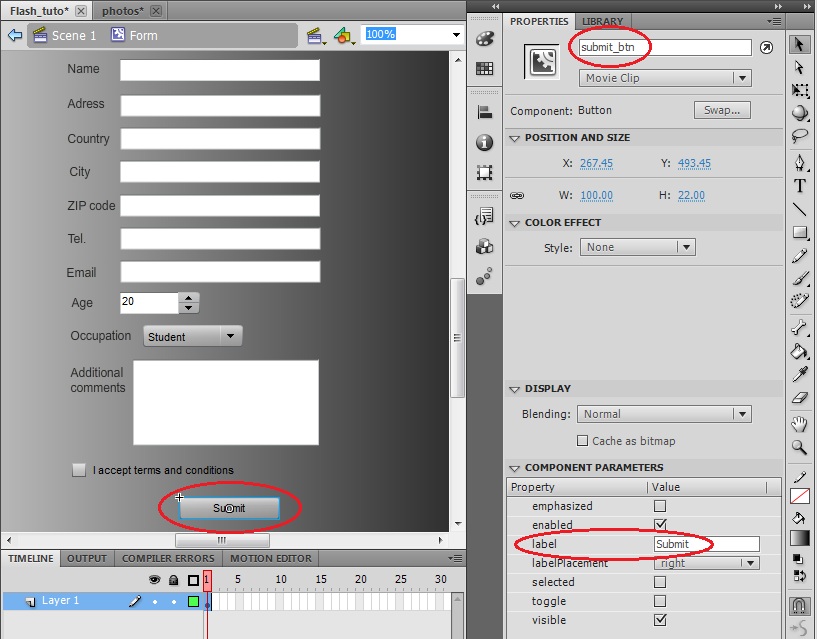Enable Cache as bitmap
Screen dimensions: 817x639
(582, 441)
